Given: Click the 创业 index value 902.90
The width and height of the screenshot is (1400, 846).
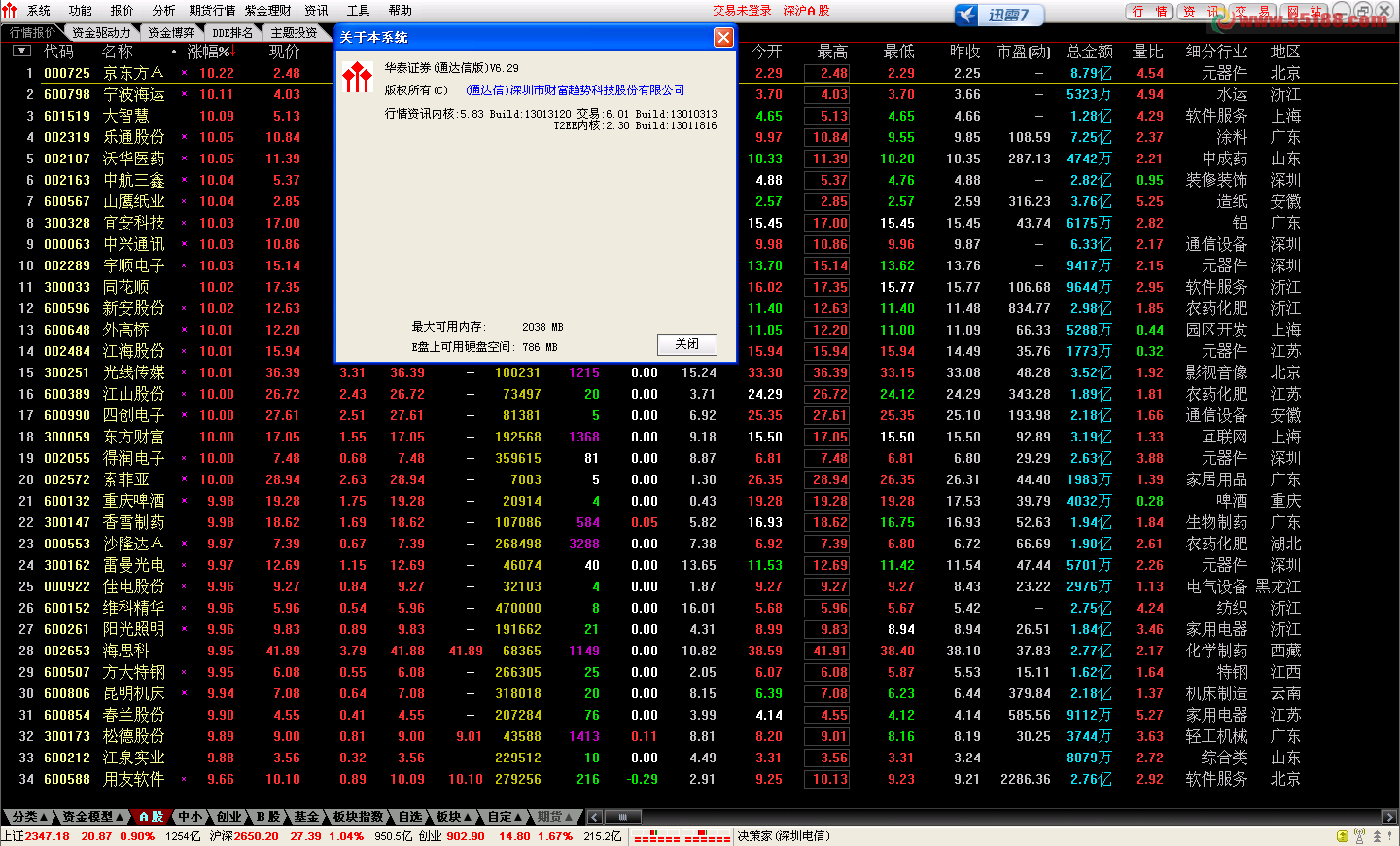Looking at the screenshot, I should coord(465,836).
